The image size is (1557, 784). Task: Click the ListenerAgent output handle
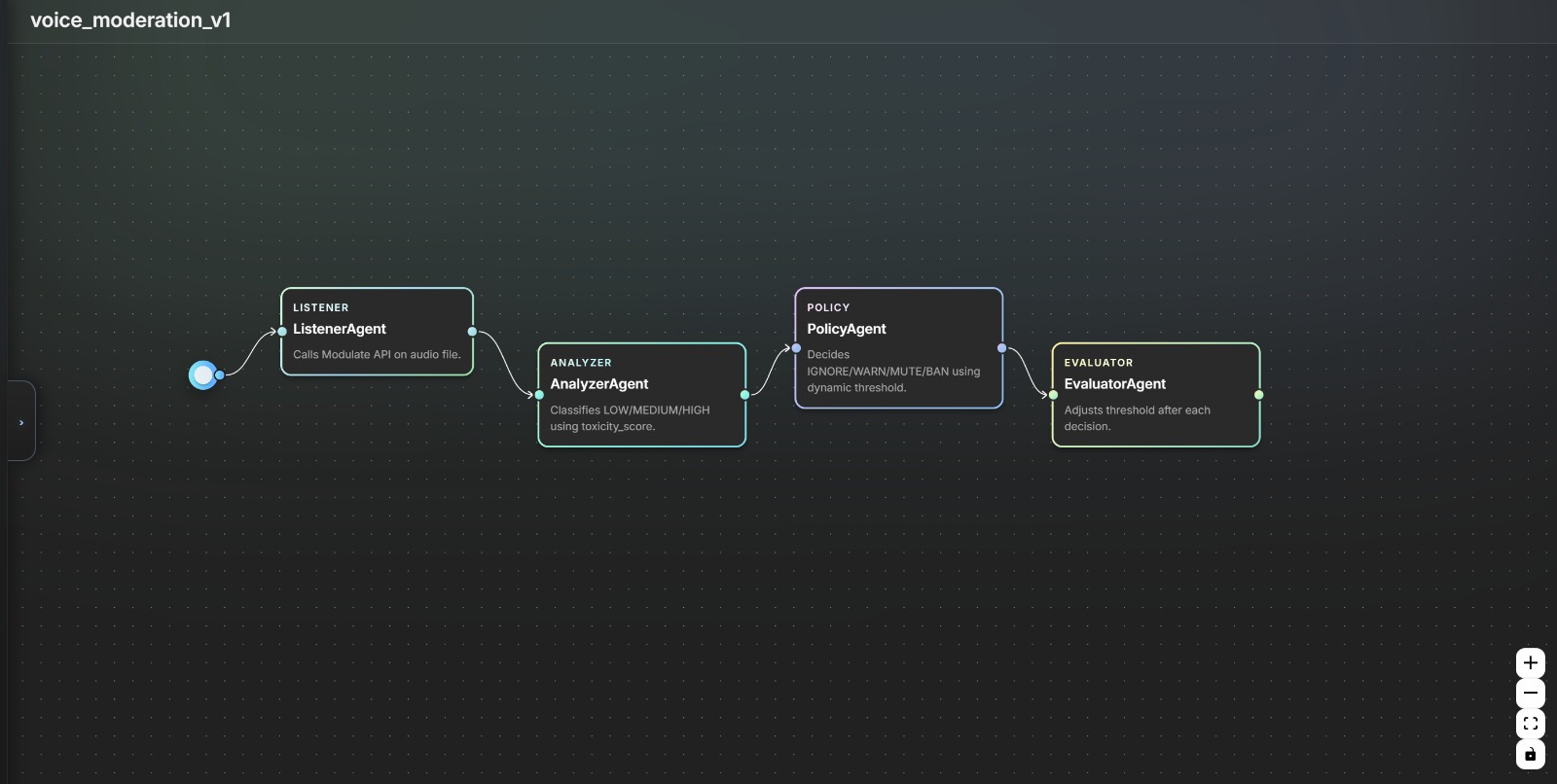[472, 332]
